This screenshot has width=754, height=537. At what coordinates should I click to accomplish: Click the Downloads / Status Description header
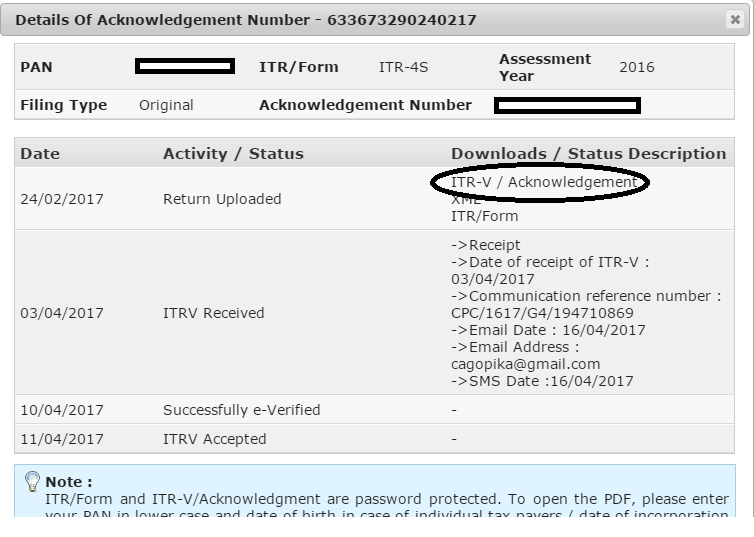coord(588,154)
